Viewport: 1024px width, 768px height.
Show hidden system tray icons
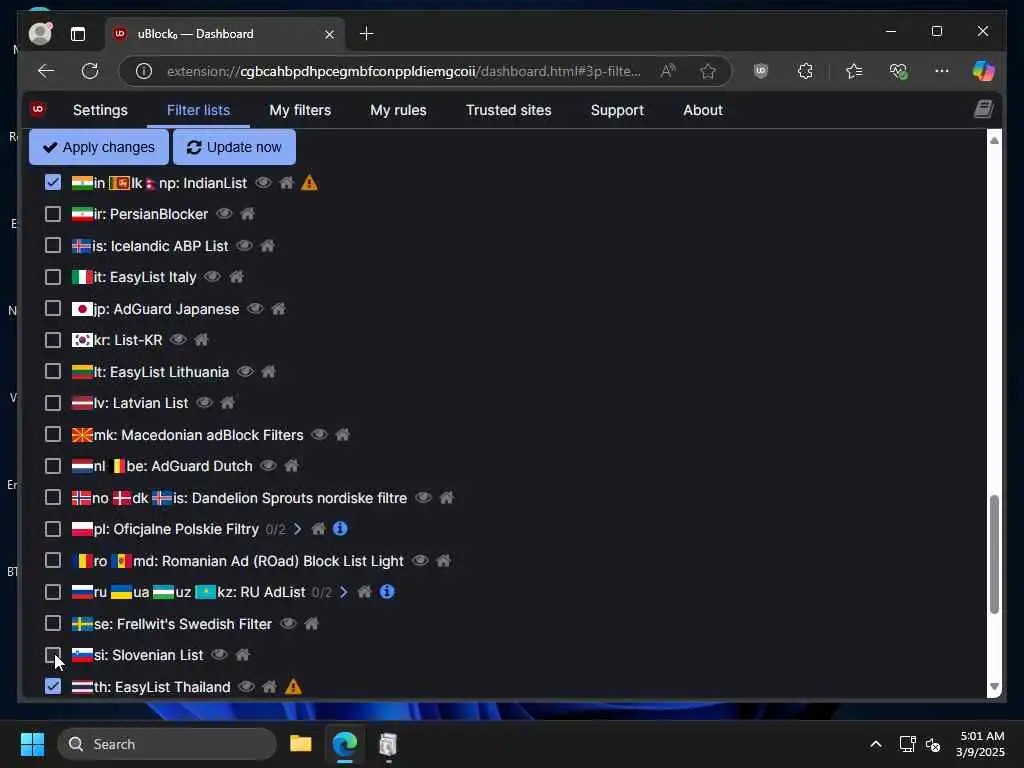click(876, 744)
